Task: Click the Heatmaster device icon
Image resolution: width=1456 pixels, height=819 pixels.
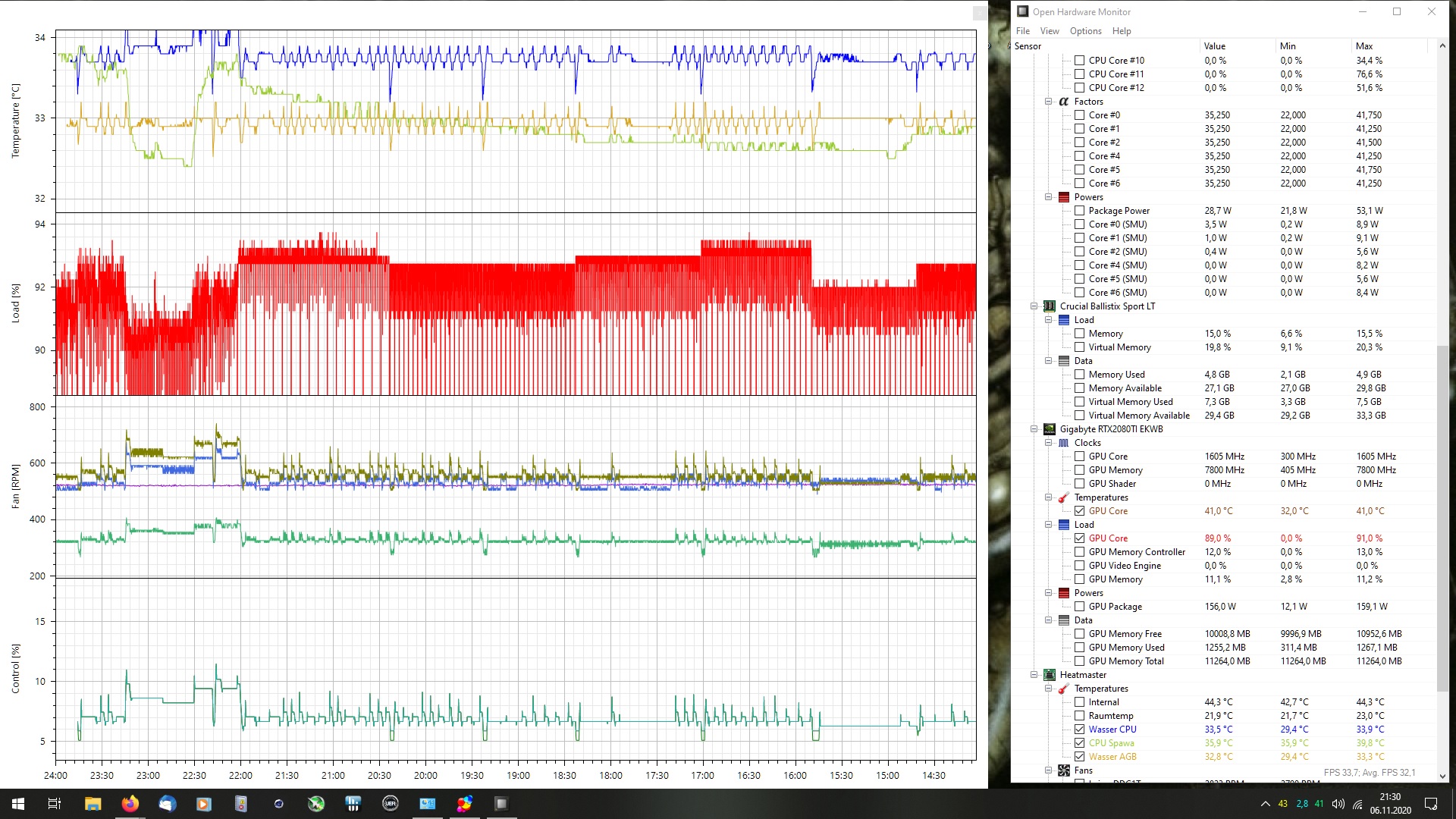Action: click(x=1050, y=675)
